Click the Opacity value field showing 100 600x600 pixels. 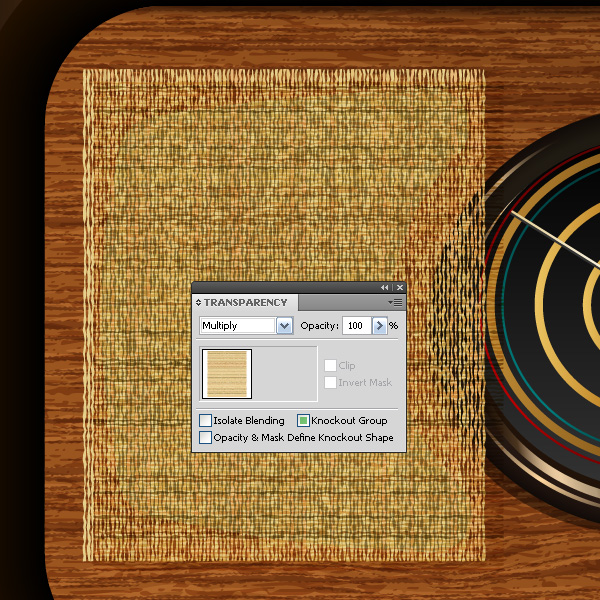click(357, 326)
